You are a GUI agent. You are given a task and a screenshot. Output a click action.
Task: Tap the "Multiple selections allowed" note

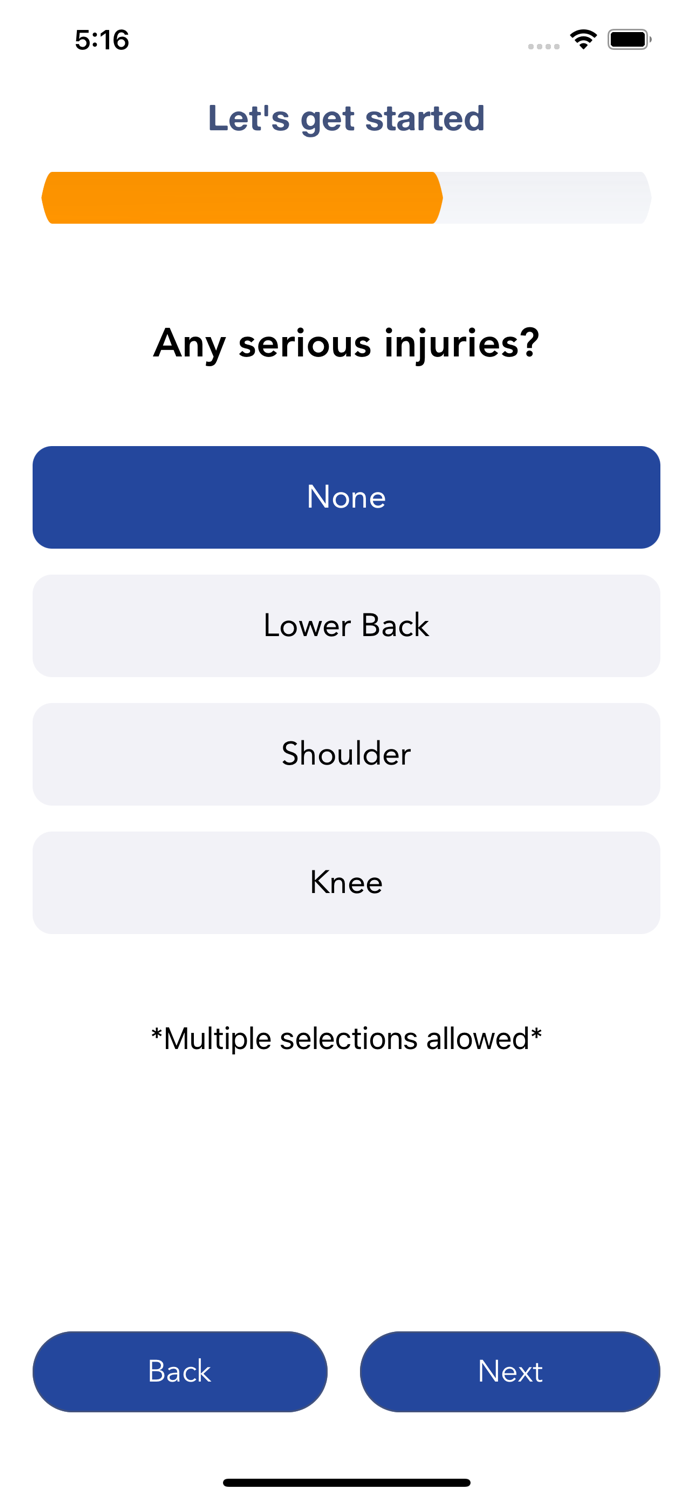coord(346,1039)
